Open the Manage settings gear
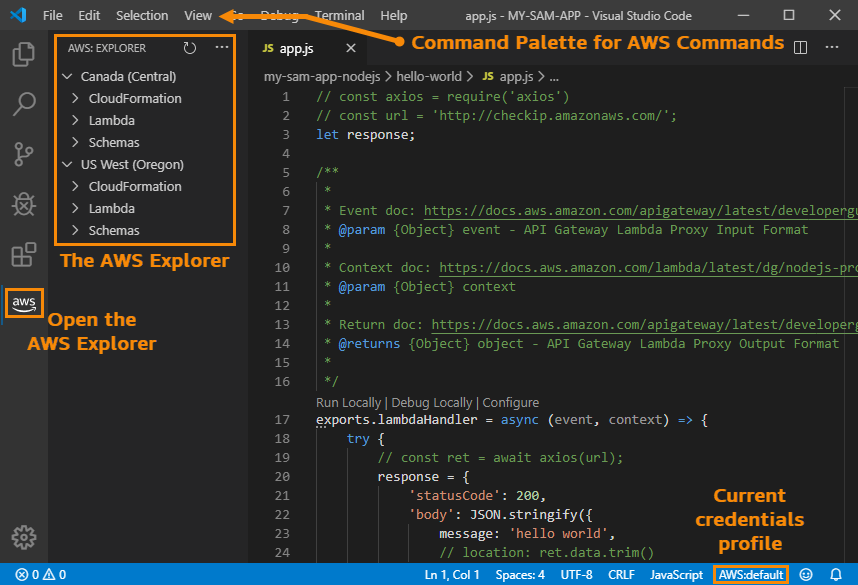858x585 pixels. tap(24, 537)
